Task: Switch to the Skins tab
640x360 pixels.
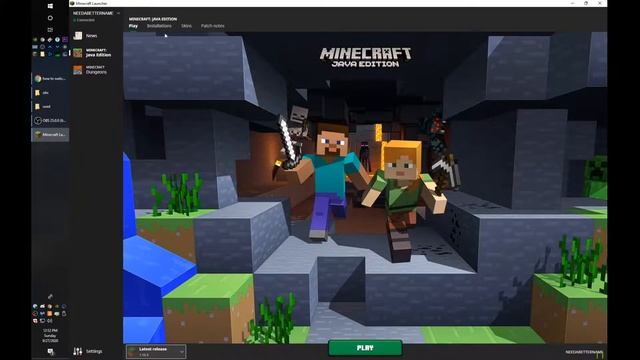Action: pos(186,26)
